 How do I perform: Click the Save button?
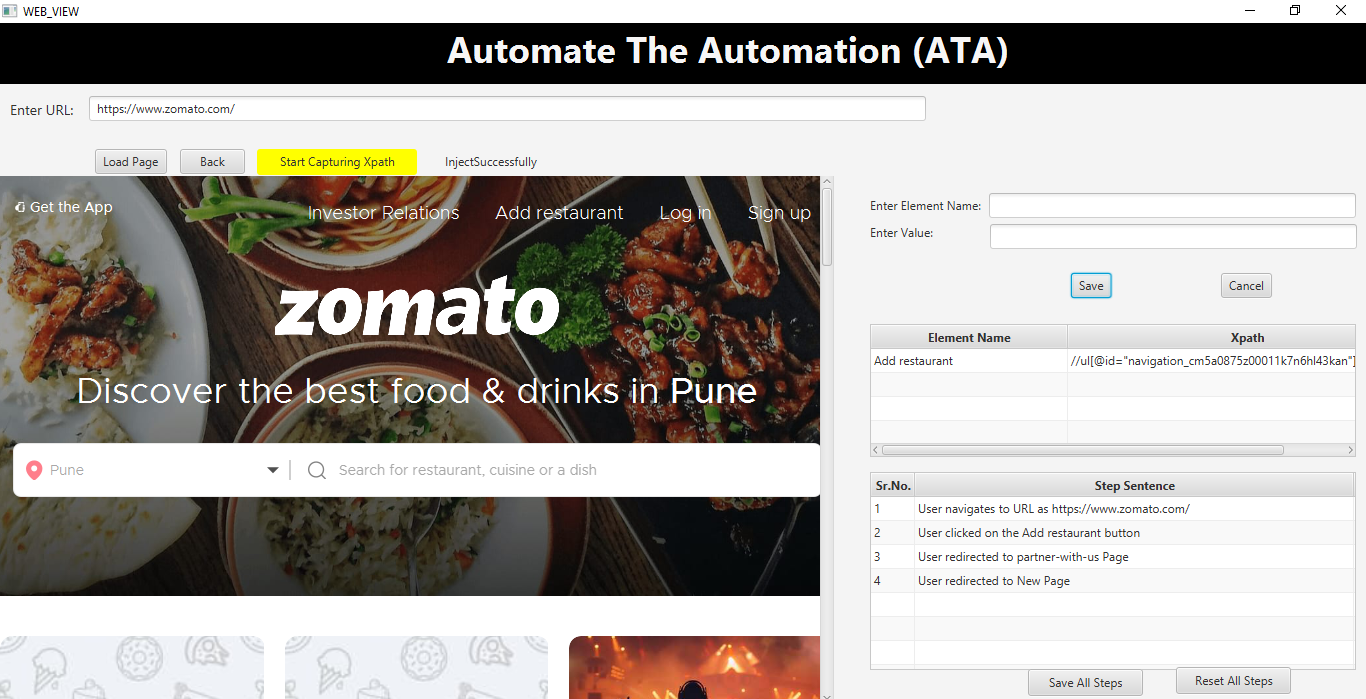1091,285
